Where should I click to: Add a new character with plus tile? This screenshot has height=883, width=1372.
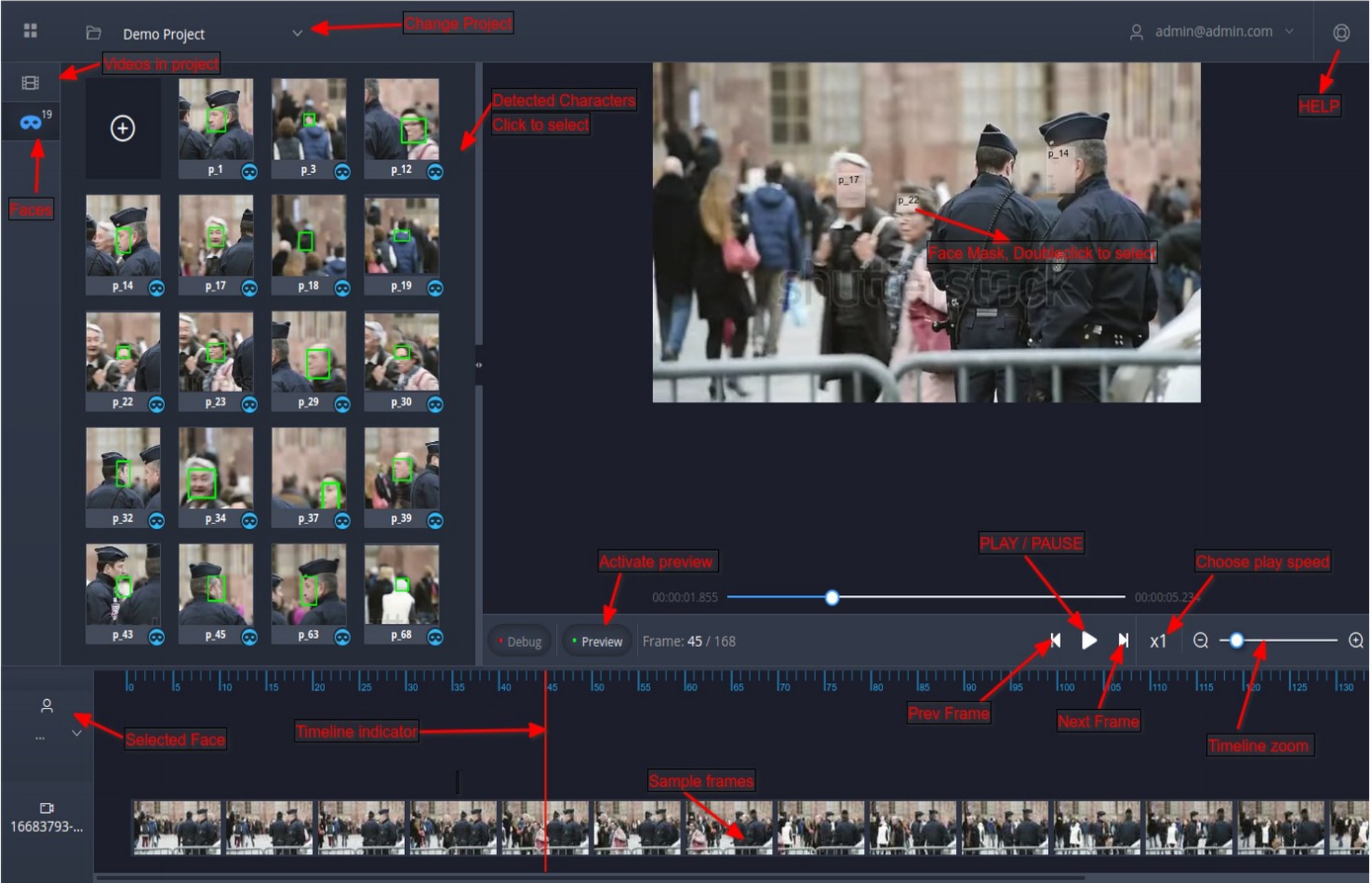[123, 129]
